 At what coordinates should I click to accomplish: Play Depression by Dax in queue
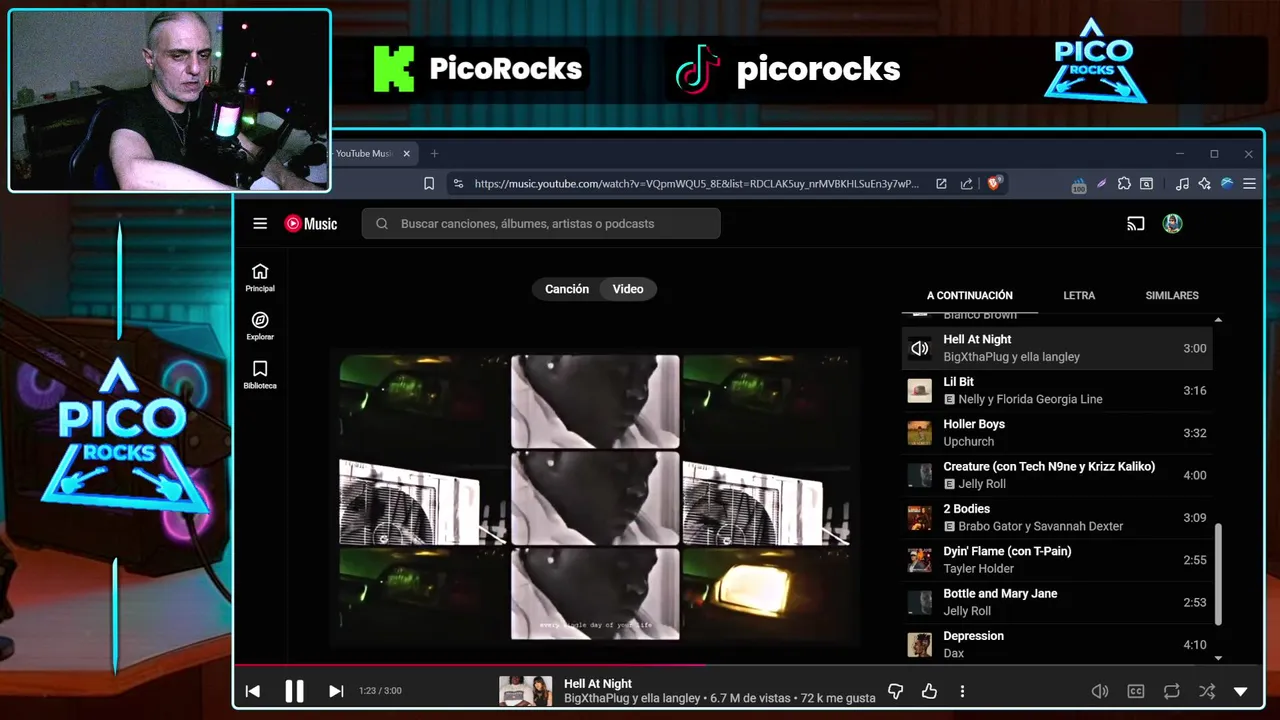(1058, 644)
